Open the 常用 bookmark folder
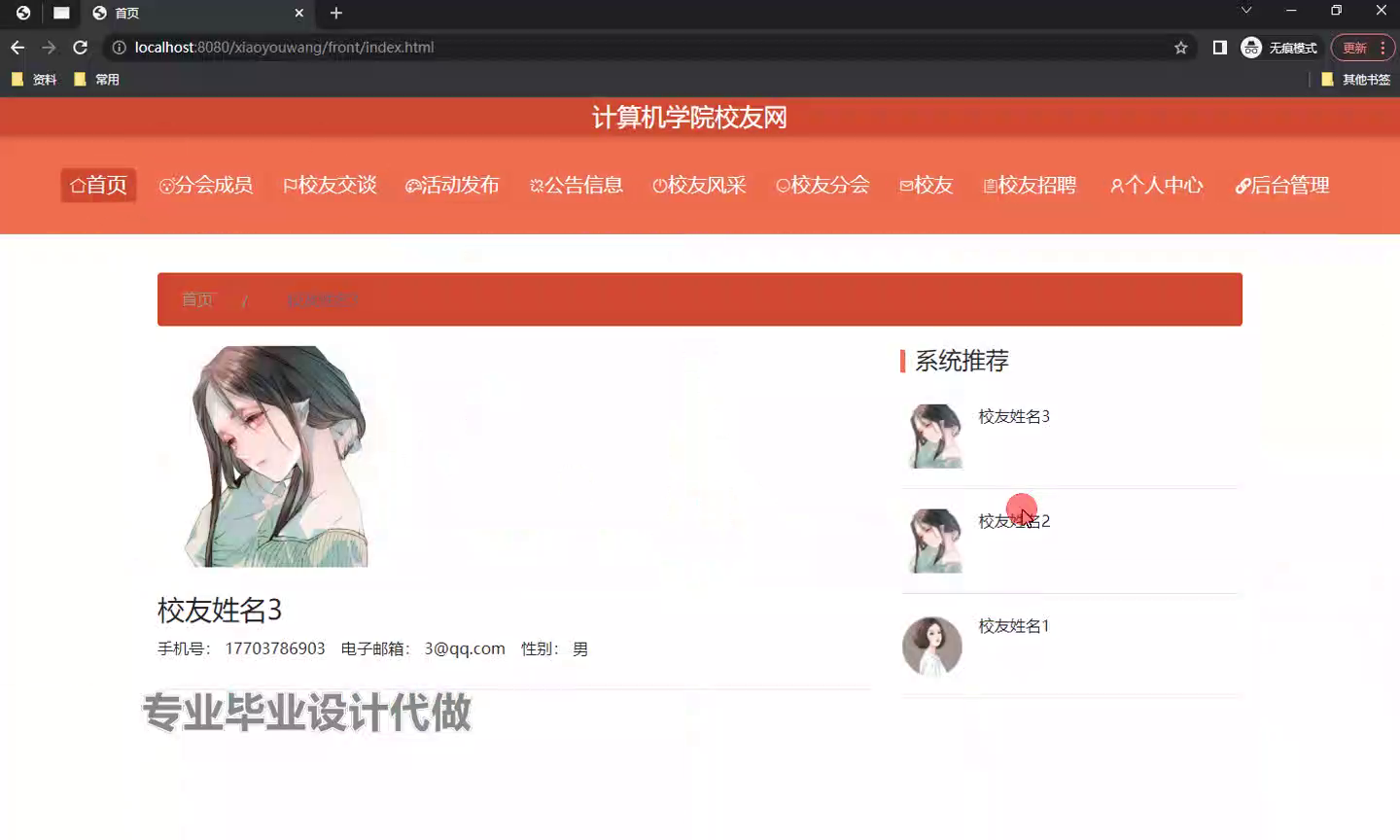 [x=97, y=80]
